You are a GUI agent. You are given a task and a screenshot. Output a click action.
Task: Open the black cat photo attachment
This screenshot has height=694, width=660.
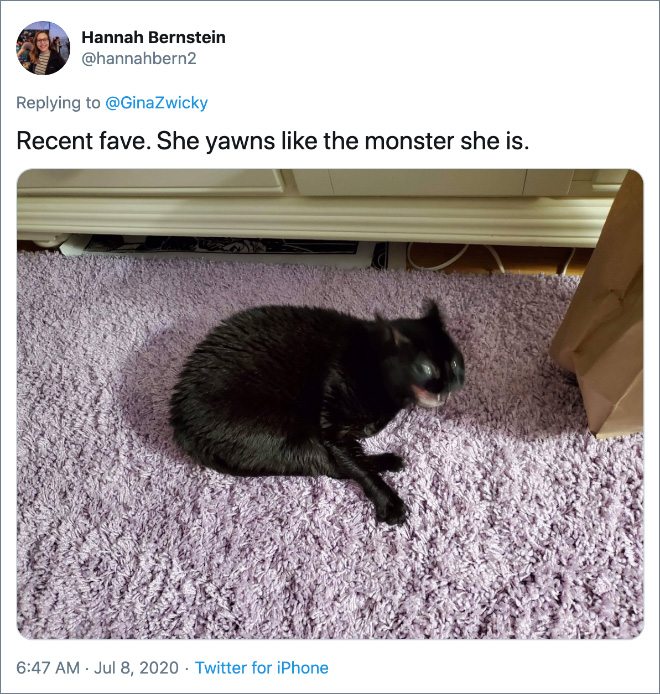coord(330,404)
